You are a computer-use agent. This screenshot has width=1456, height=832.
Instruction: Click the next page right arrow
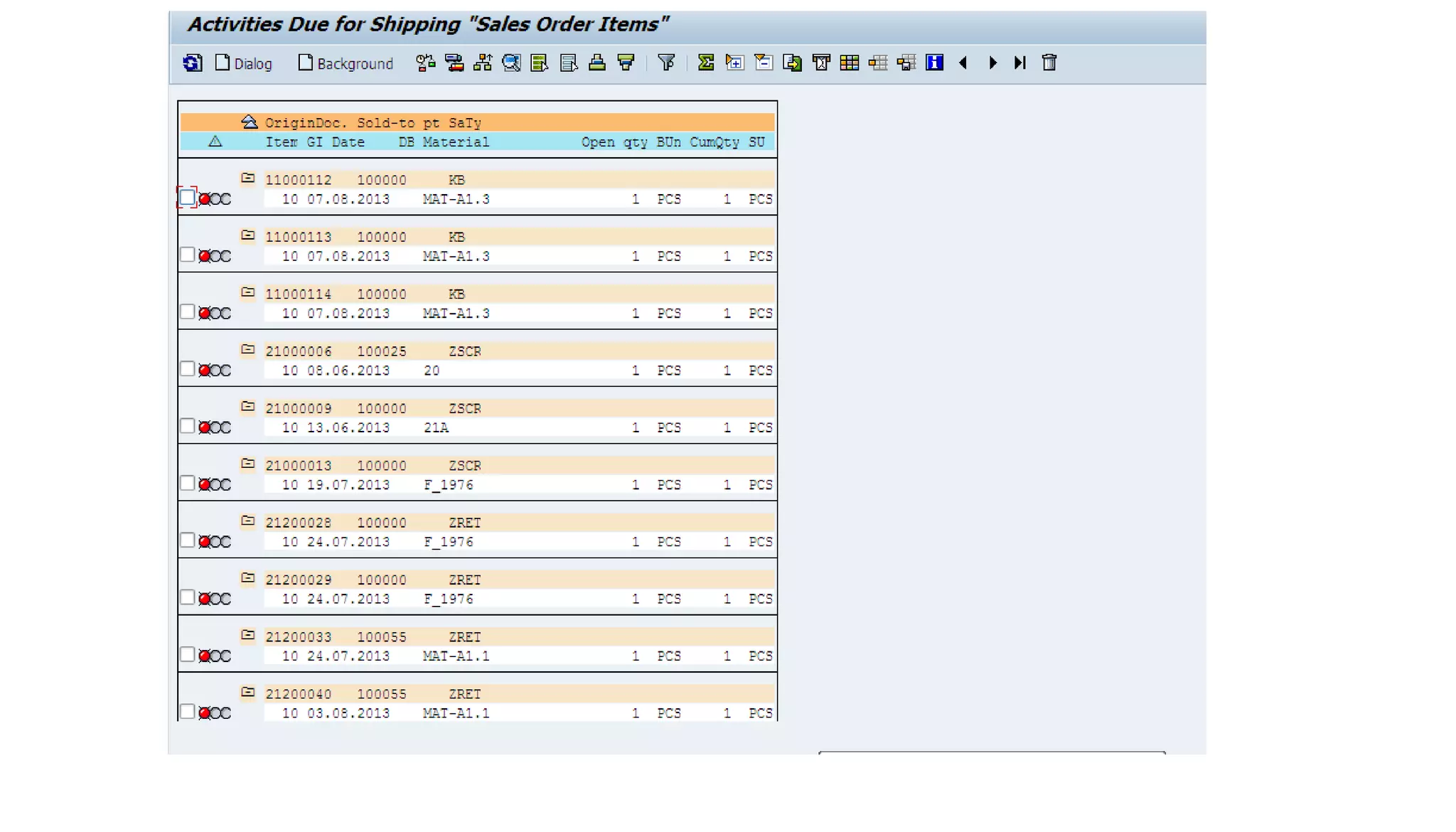pos(992,63)
